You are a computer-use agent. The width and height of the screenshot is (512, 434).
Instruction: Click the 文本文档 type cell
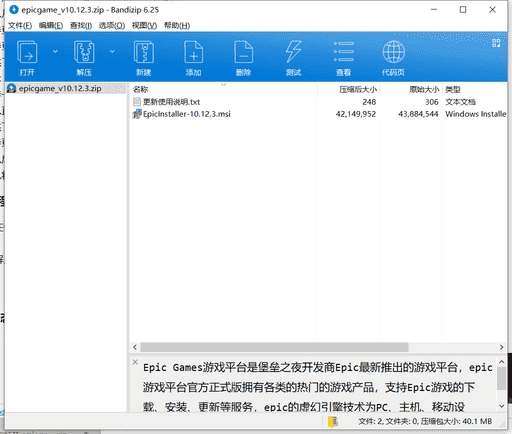coord(460,102)
